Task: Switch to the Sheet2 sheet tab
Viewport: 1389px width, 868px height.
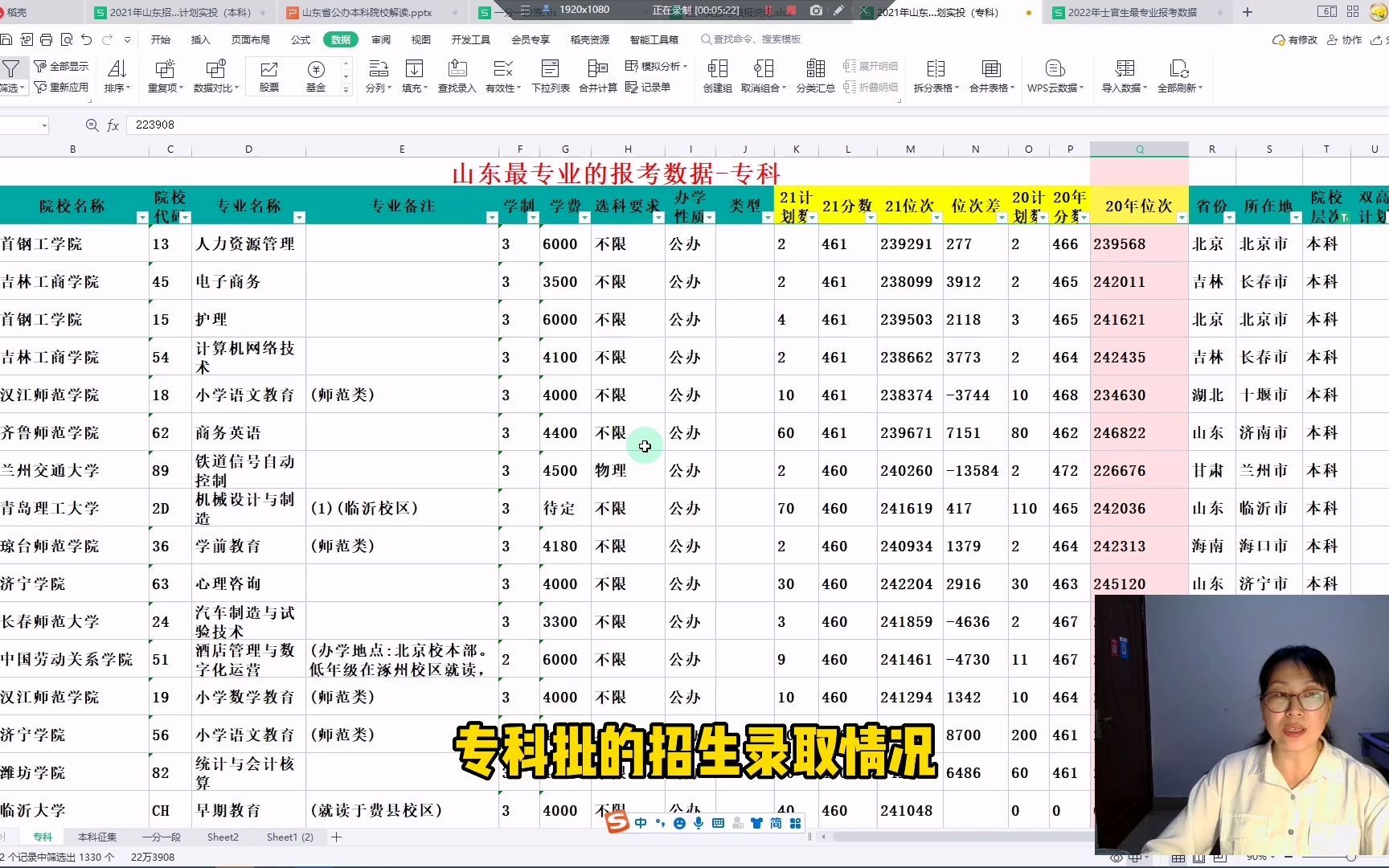Action: pos(223,837)
